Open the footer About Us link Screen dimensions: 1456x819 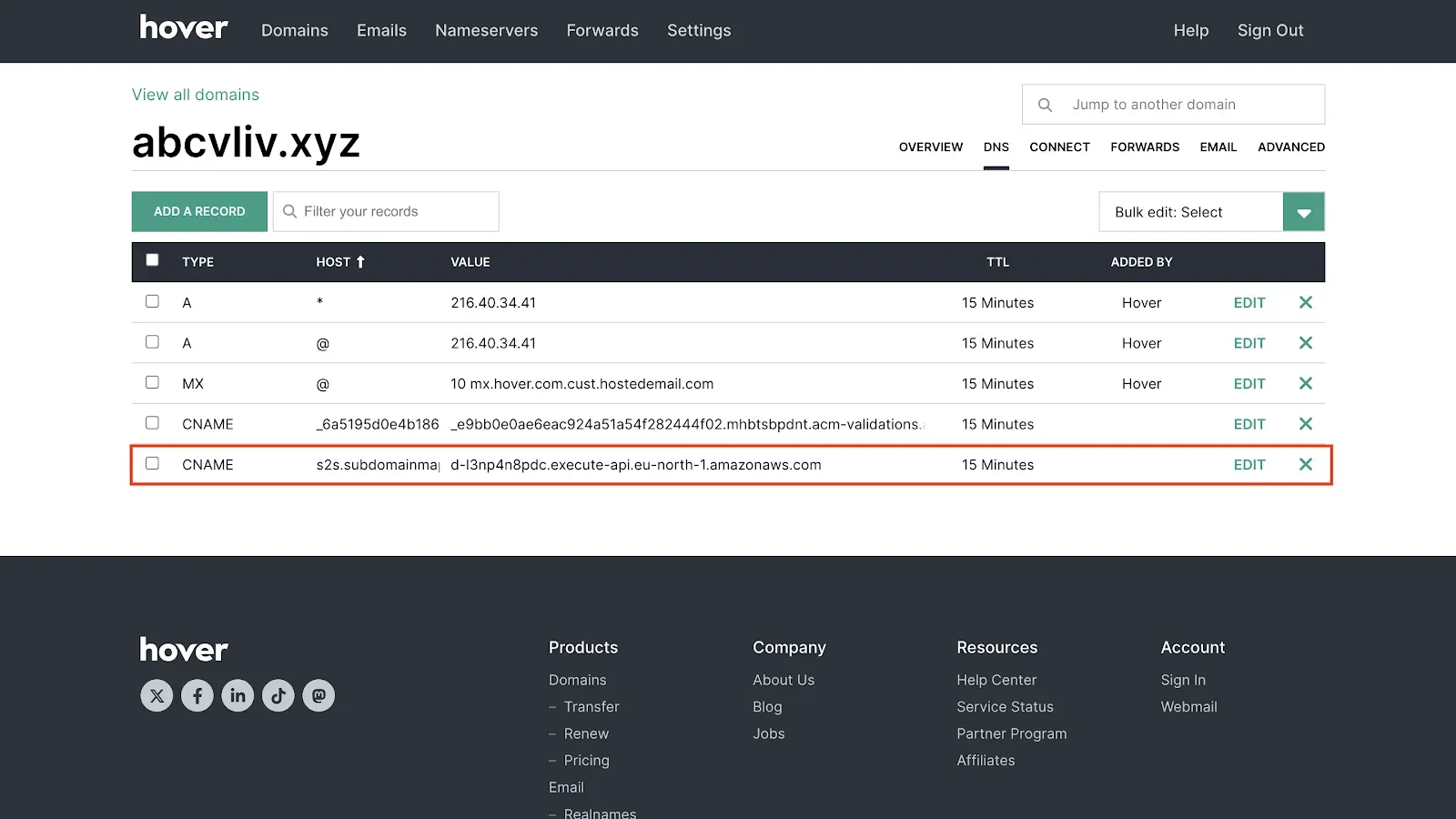tap(784, 680)
